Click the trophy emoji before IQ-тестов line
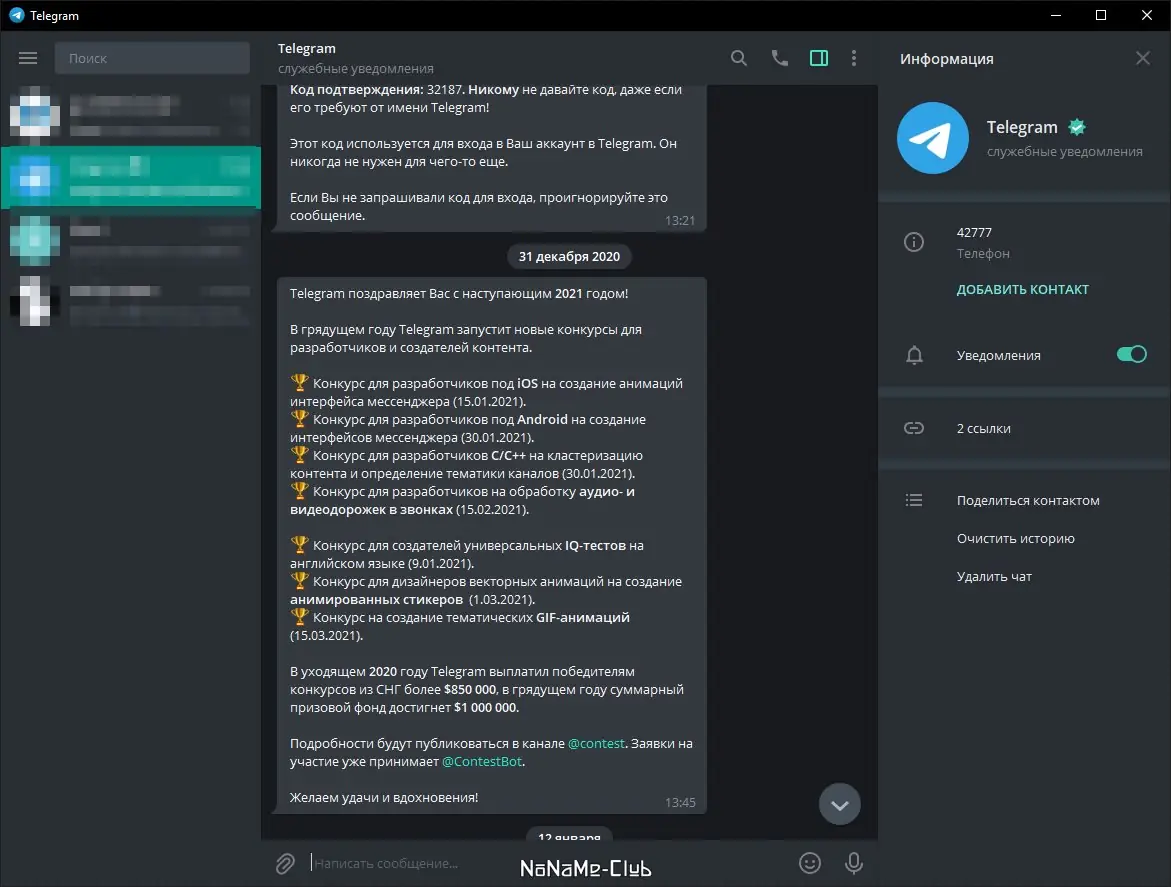 tap(299, 545)
